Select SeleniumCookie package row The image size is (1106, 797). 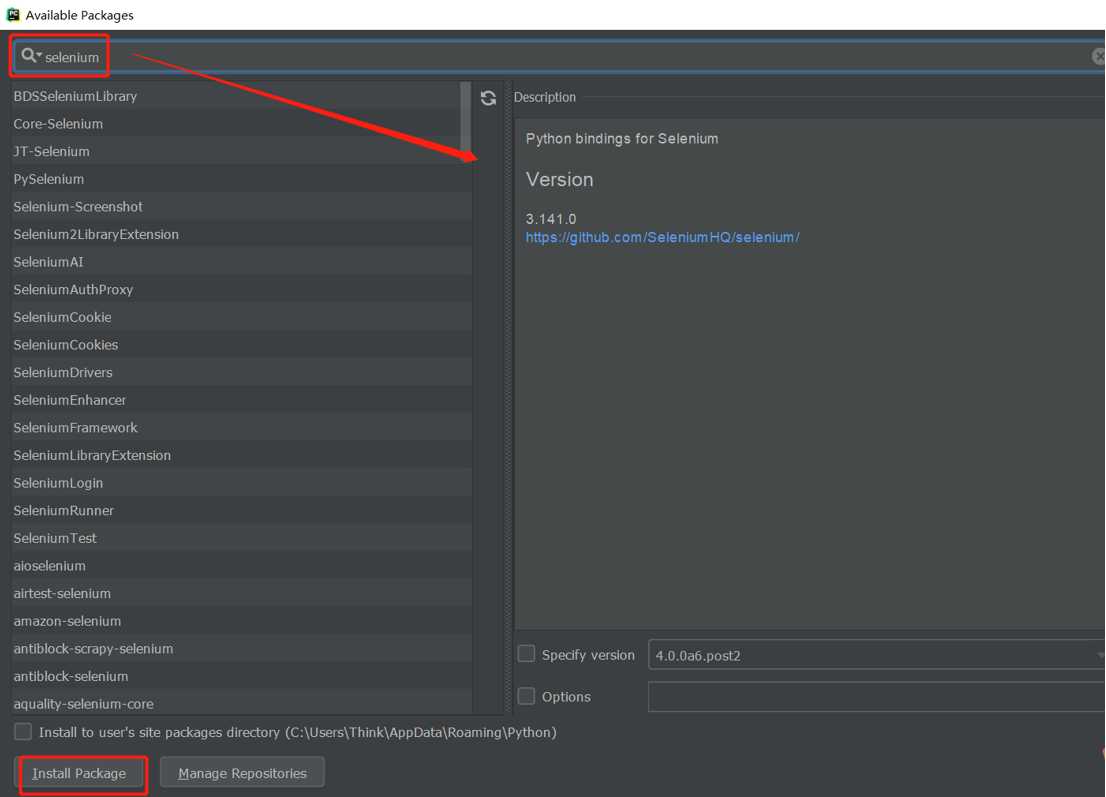tap(241, 317)
